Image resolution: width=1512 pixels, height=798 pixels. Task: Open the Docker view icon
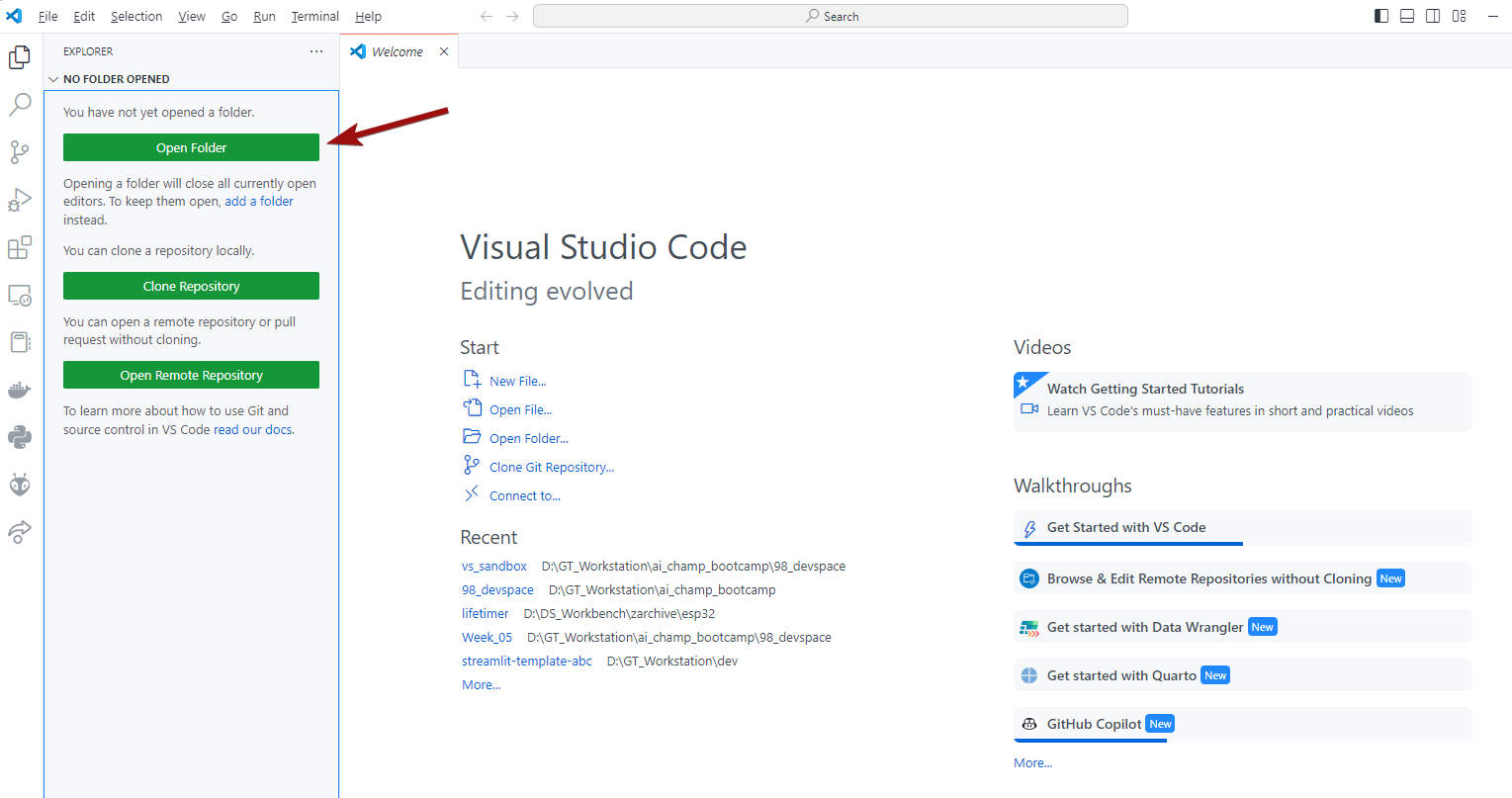pyautogui.click(x=20, y=390)
